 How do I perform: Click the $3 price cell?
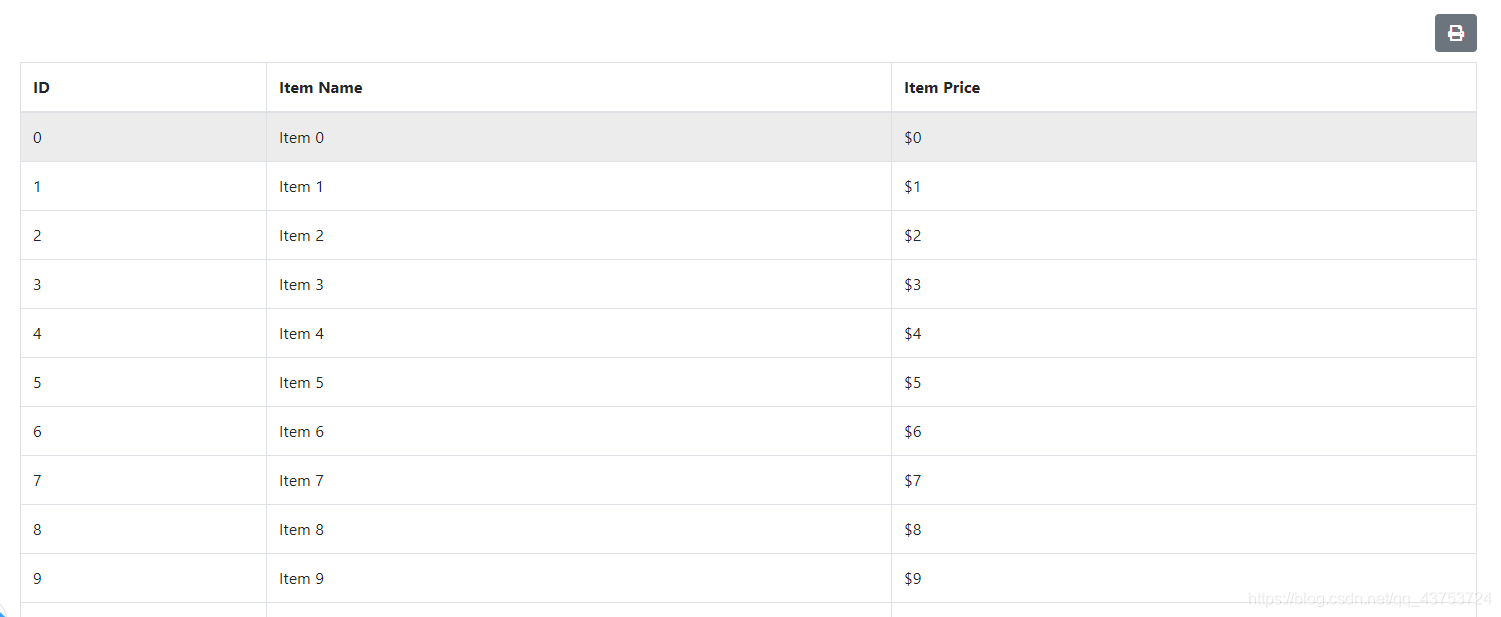[x=1184, y=285]
